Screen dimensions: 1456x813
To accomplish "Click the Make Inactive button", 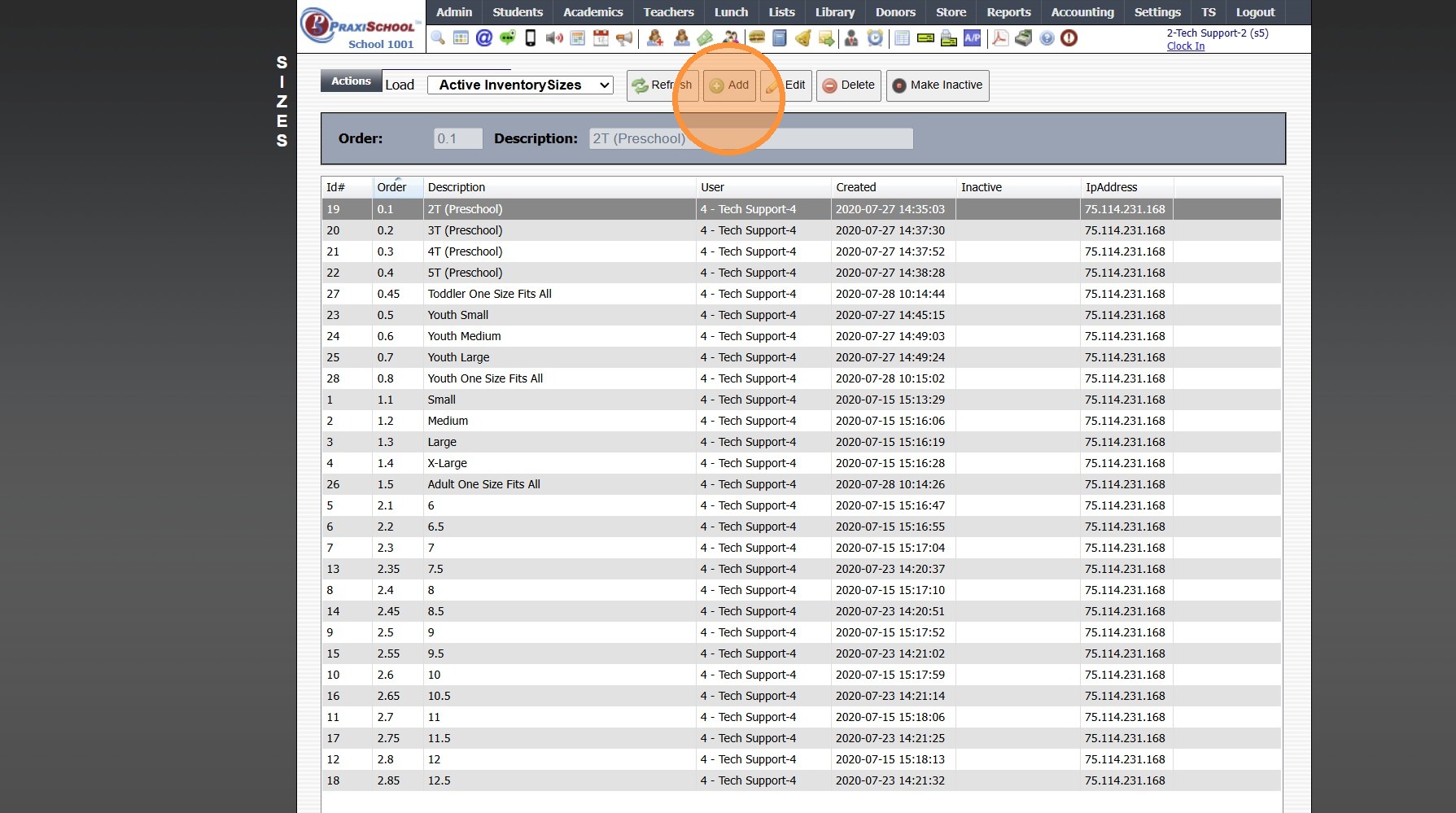I will click(x=938, y=85).
